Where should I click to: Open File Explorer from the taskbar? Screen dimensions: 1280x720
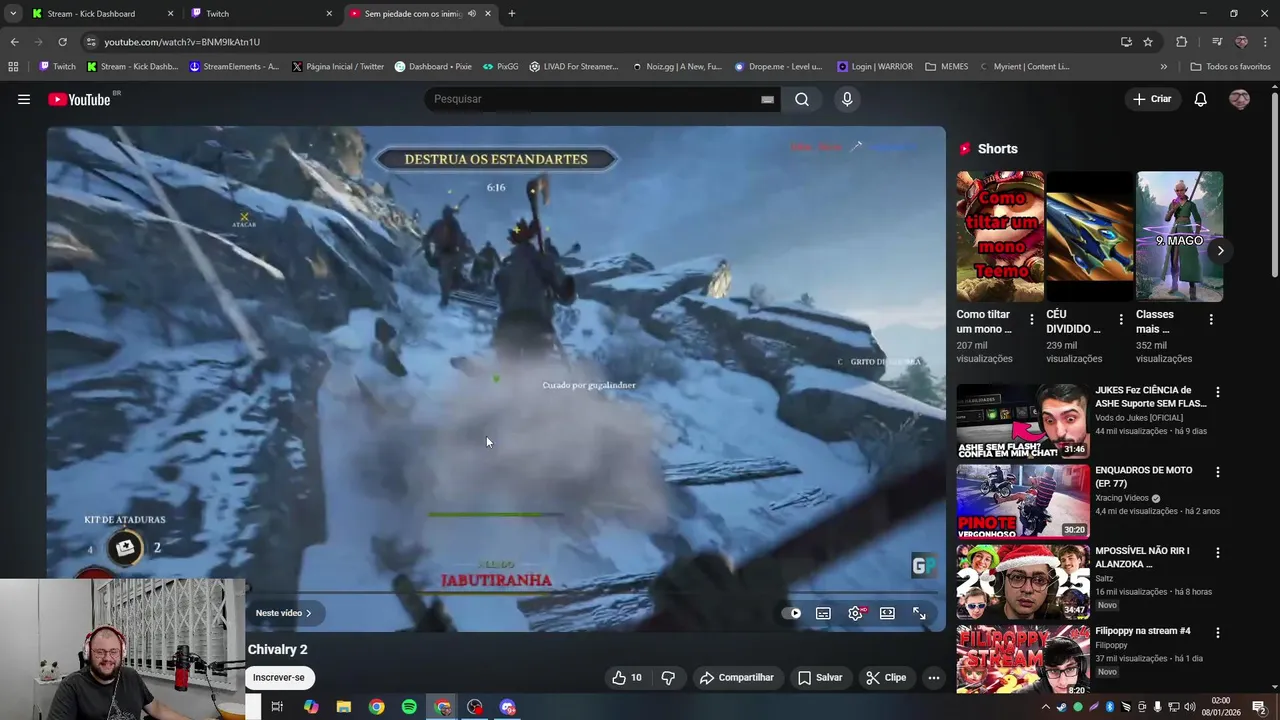344,707
